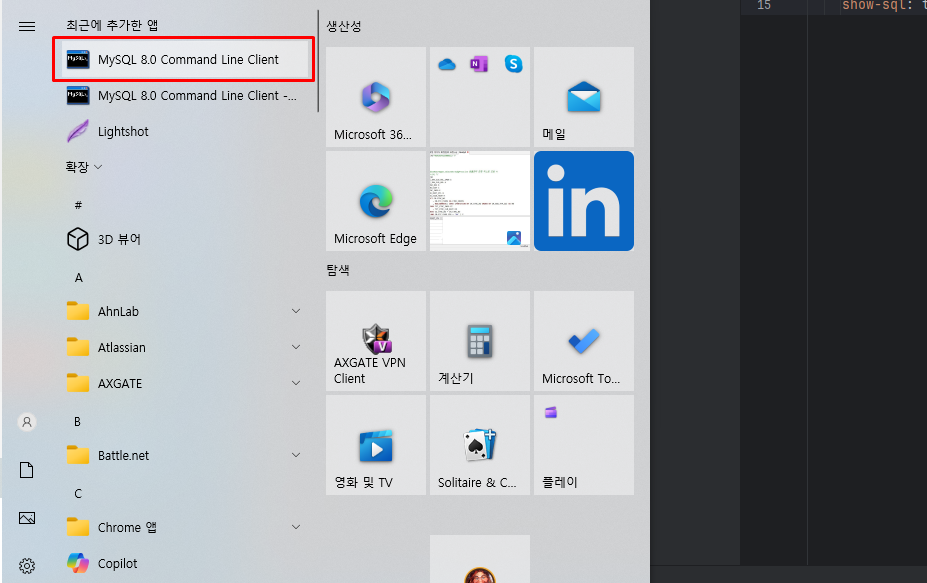Open the Solitaire & Casual Games tile
The image size is (927, 583).
480,445
